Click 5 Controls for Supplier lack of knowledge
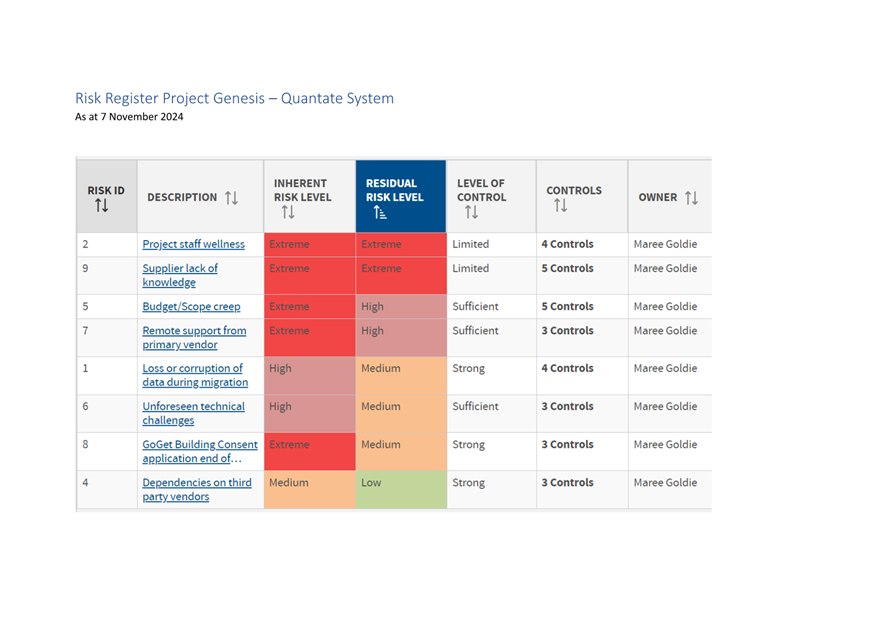 567,268
